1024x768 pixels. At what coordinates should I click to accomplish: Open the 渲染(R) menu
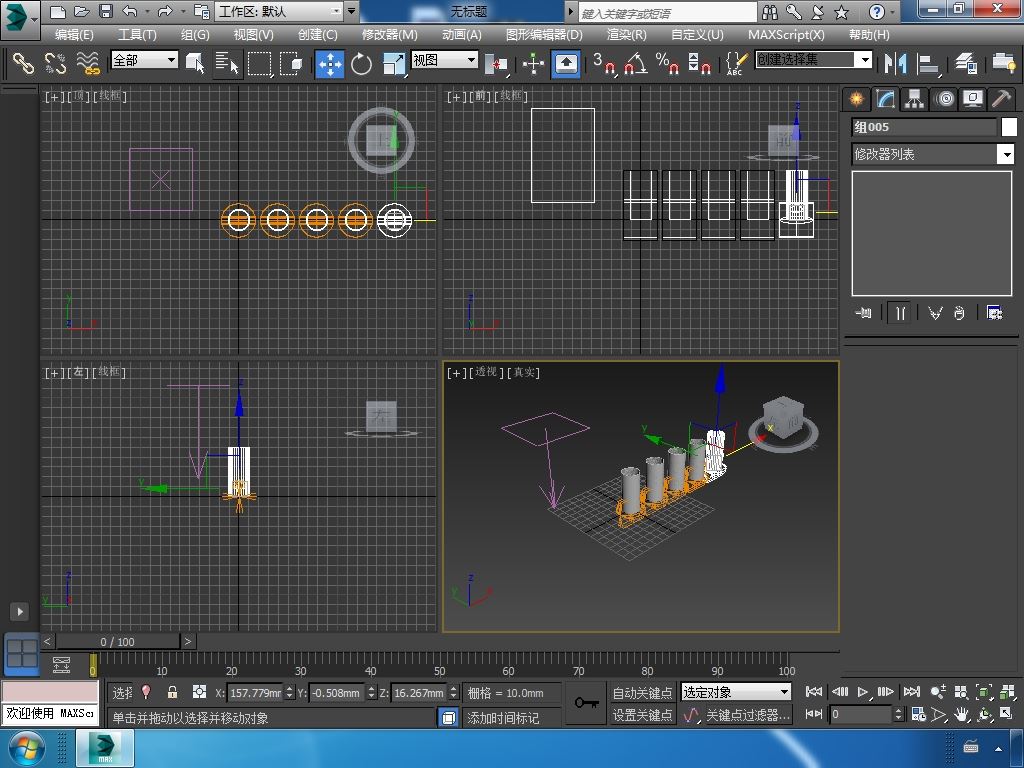click(626, 34)
